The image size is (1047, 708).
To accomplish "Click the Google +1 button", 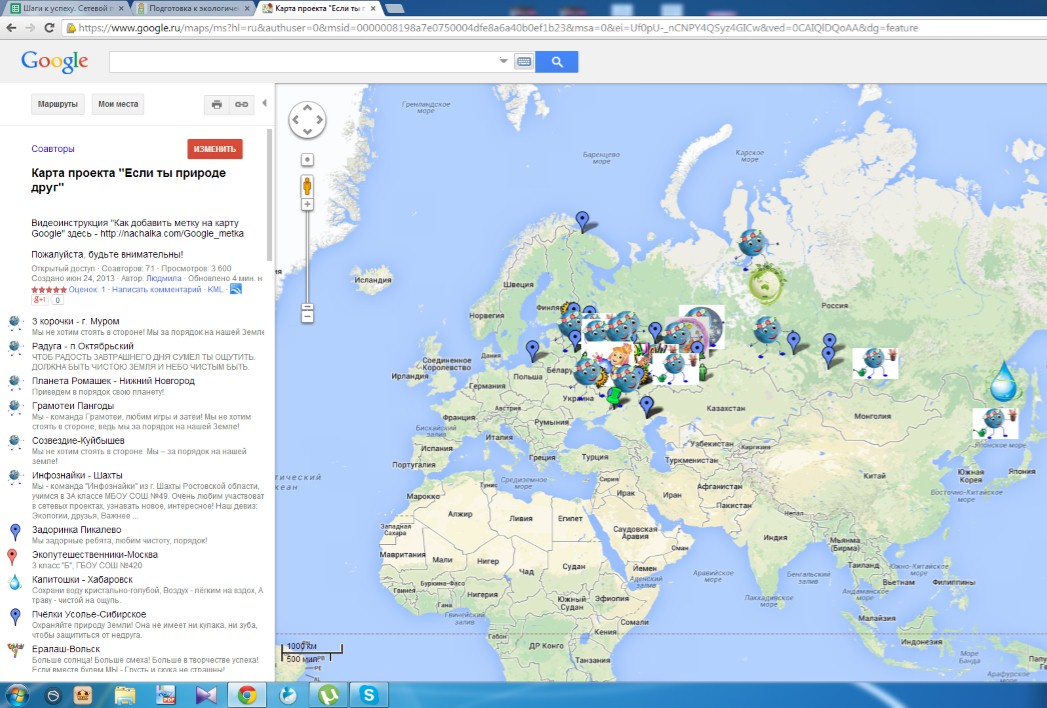I will (x=41, y=300).
